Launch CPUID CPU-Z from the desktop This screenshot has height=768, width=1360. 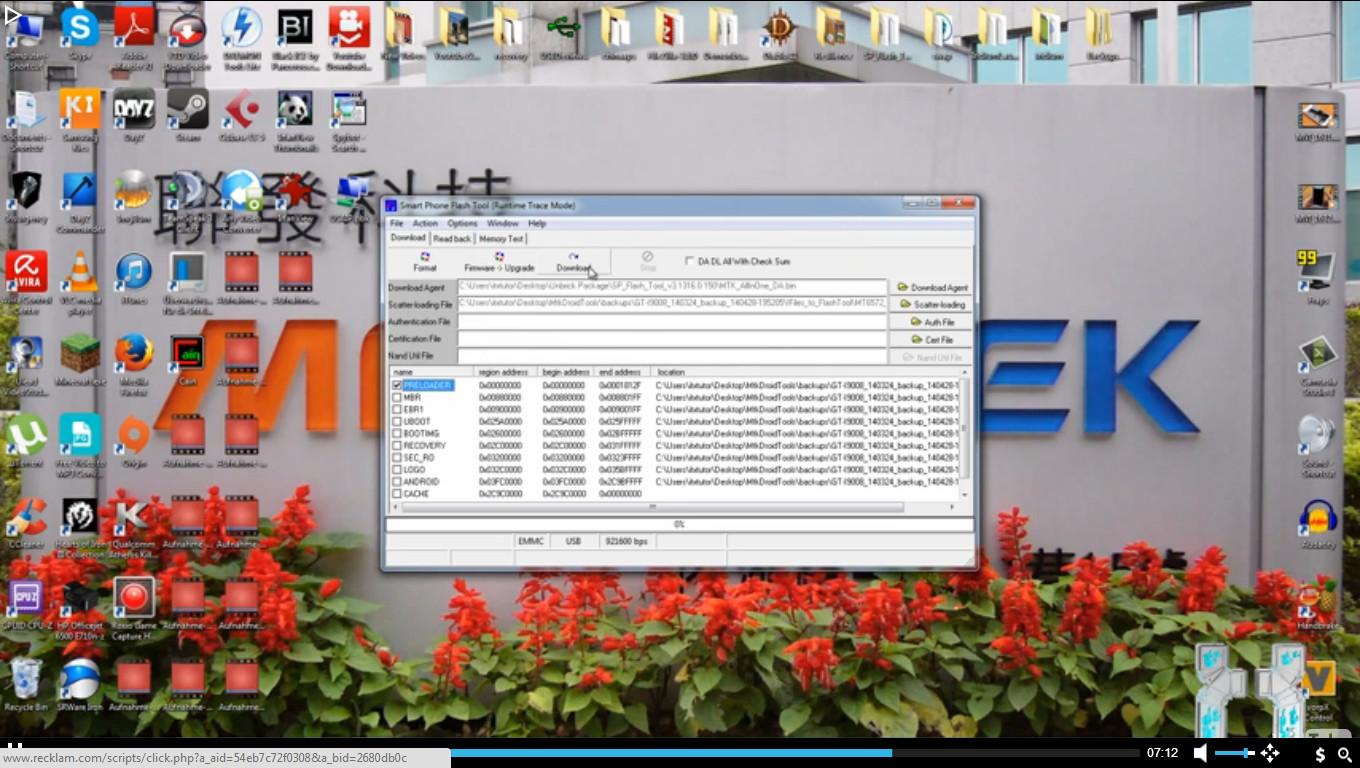point(27,604)
